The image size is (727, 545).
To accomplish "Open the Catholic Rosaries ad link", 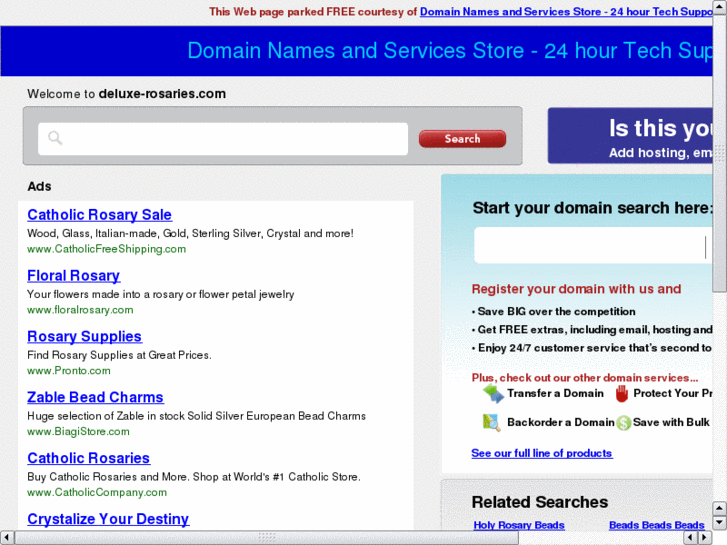I will click(89, 458).
